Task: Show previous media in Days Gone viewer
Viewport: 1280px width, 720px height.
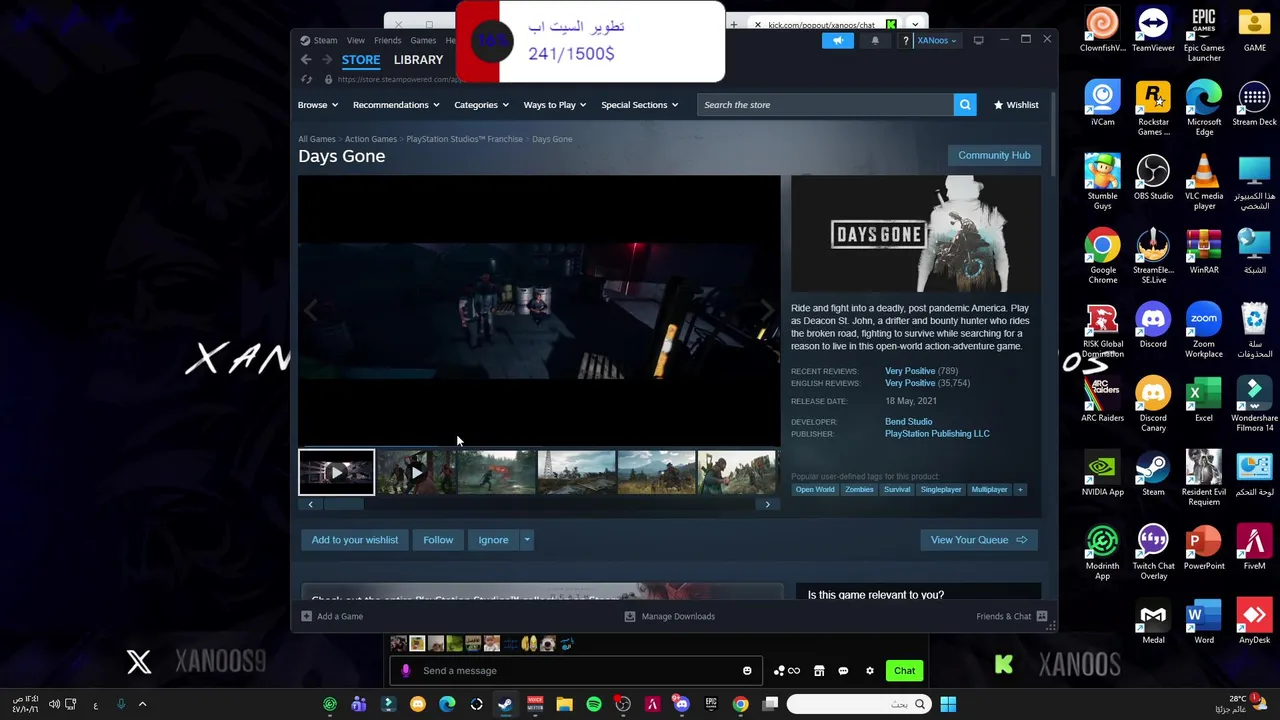Action: point(311,310)
